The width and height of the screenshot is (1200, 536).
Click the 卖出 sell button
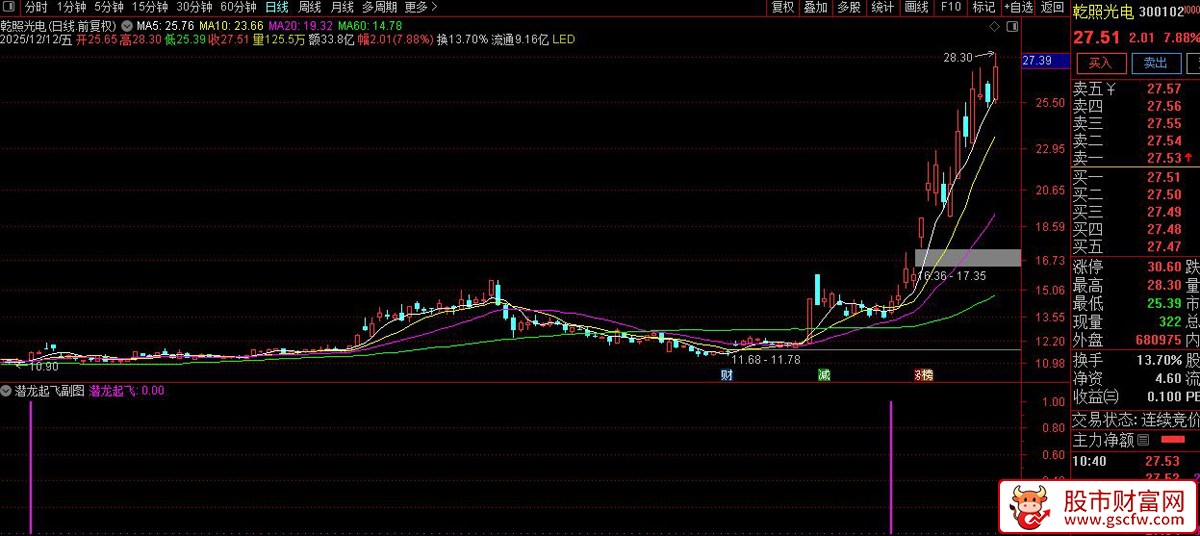click(x=1155, y=63)
